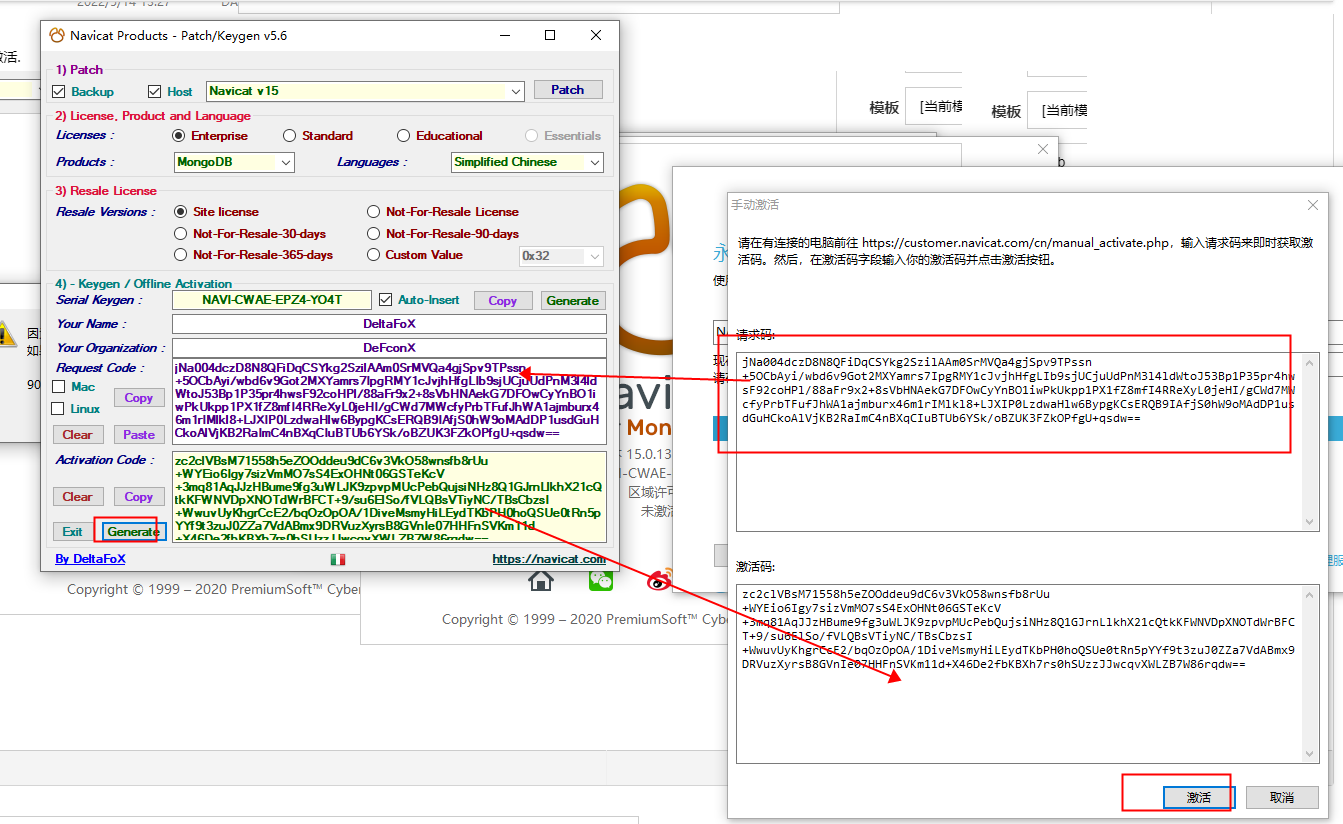Select the Standard license radio button
The height and width of the screenshot is (824, 1343).
(290, 136)
